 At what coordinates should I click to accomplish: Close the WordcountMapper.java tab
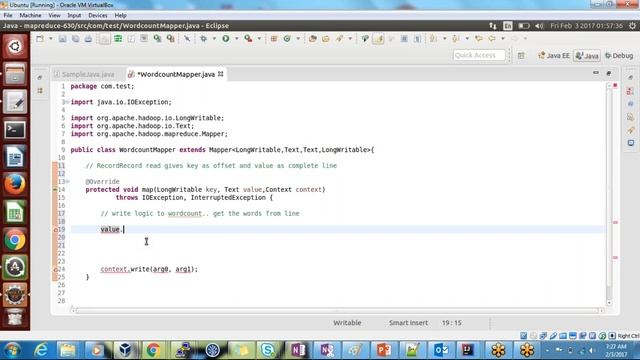pyautogui.click(x=221, y=74)
